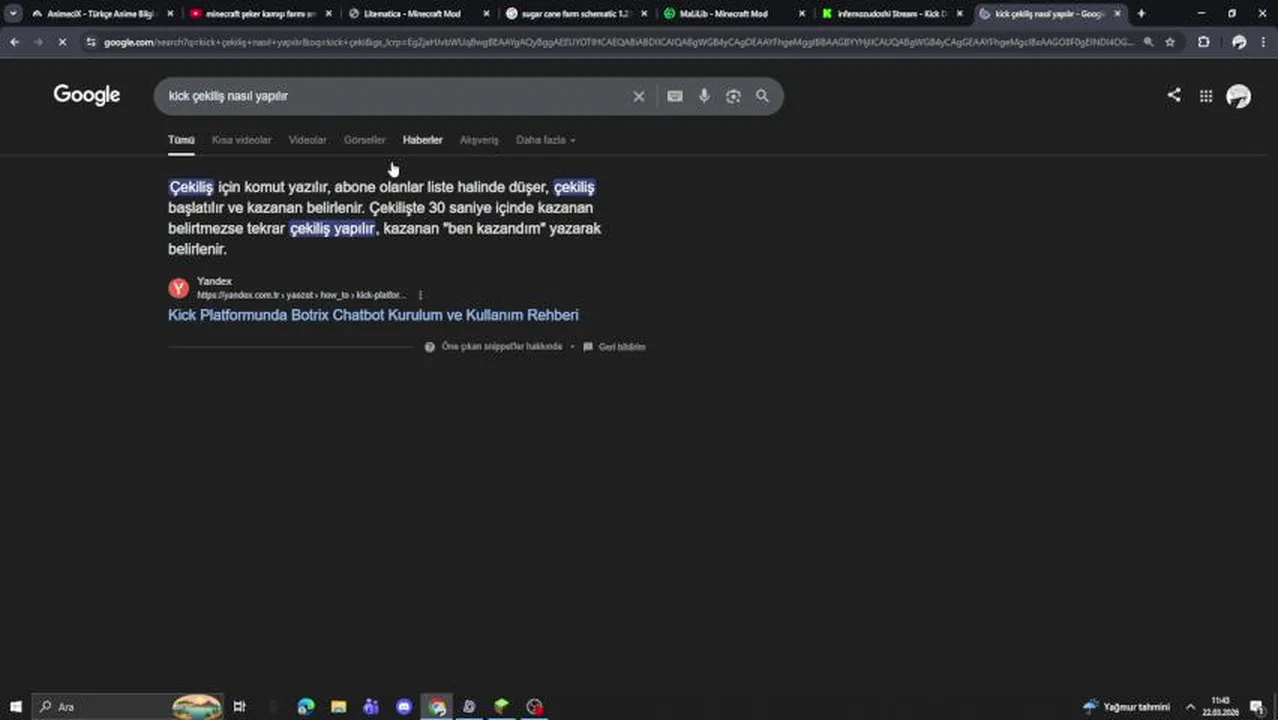
Task: Close the MaLiLib - Minecraft Mod tab
Action: (x=801, y=14)
